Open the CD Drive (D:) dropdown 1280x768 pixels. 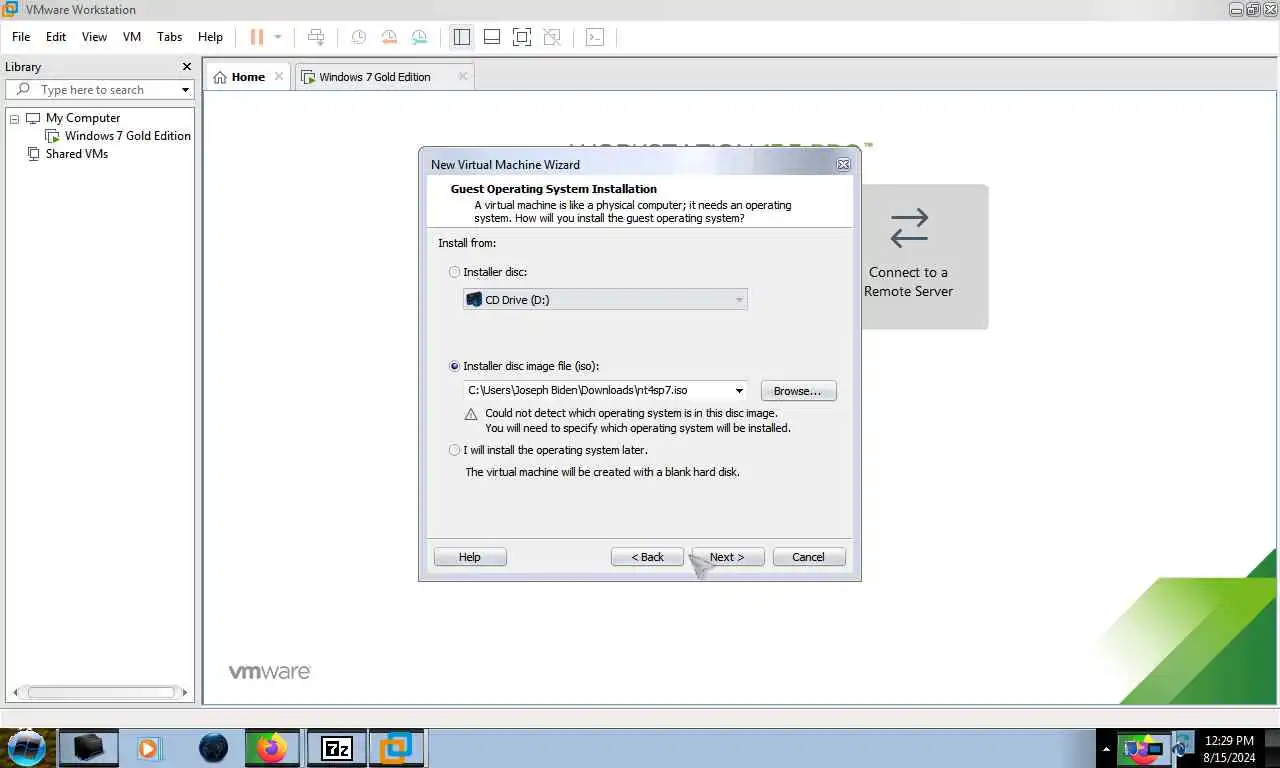tap(605, 299)
